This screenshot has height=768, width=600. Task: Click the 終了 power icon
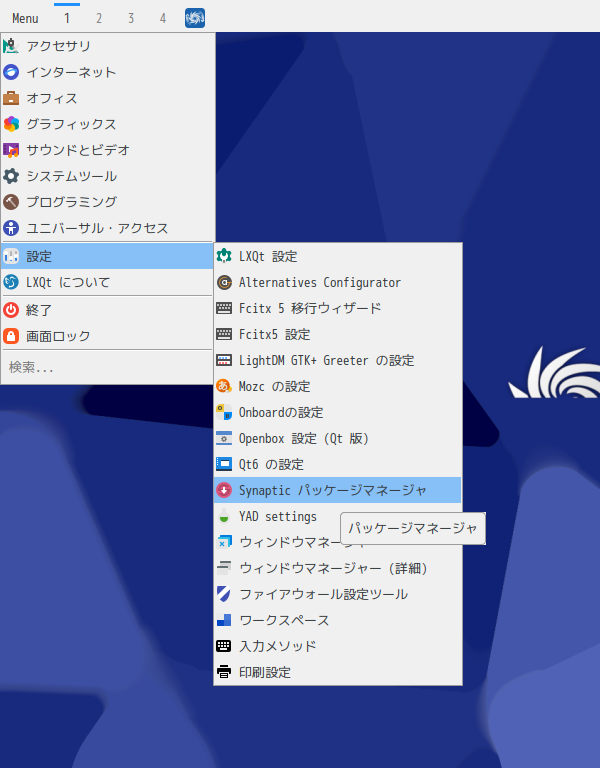pos(11,310)
